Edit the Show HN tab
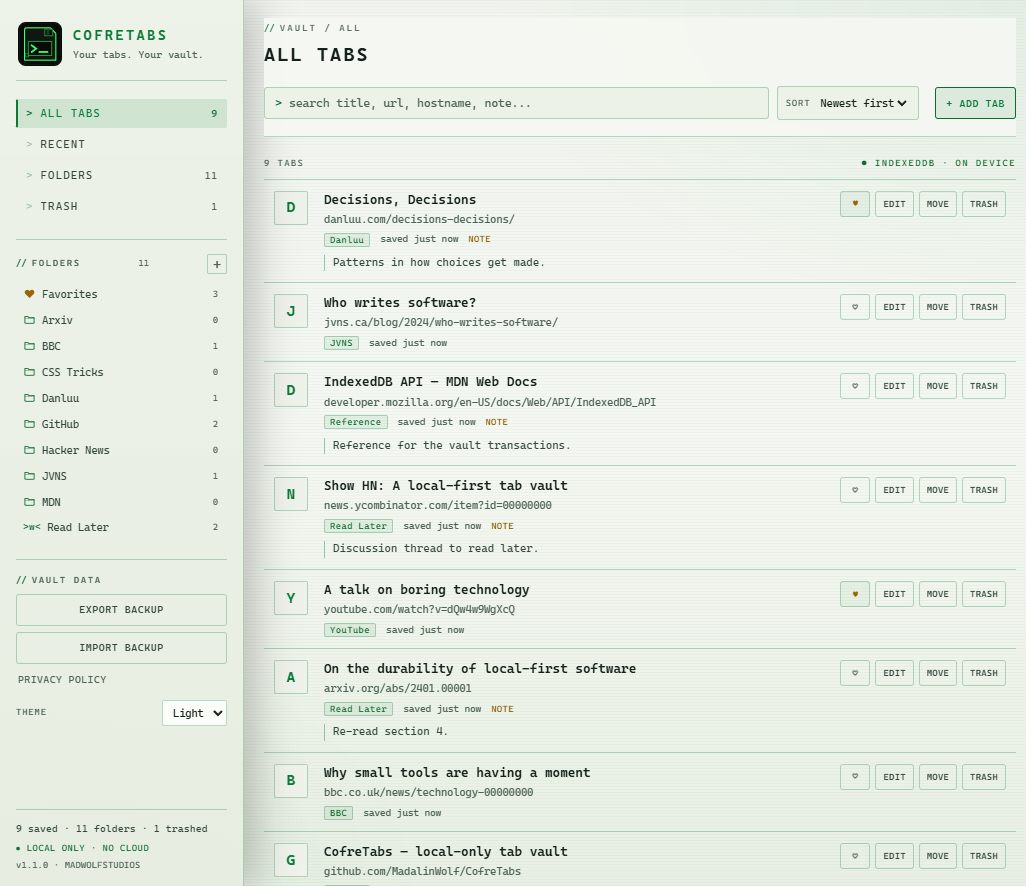Viewport: 1026px width, 886px height. point(894,490)
